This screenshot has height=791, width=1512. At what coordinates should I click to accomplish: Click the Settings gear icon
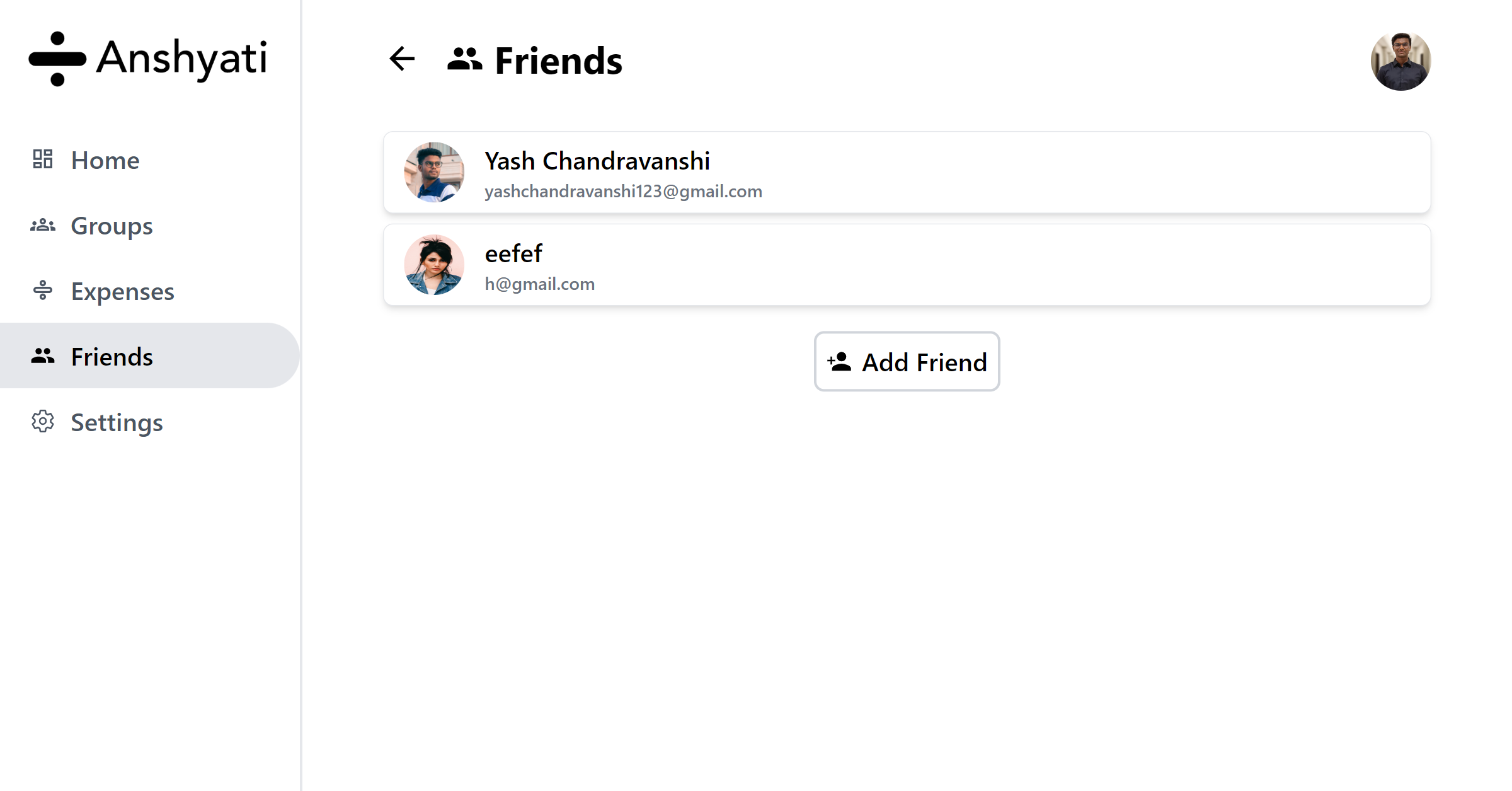point(43,422)
